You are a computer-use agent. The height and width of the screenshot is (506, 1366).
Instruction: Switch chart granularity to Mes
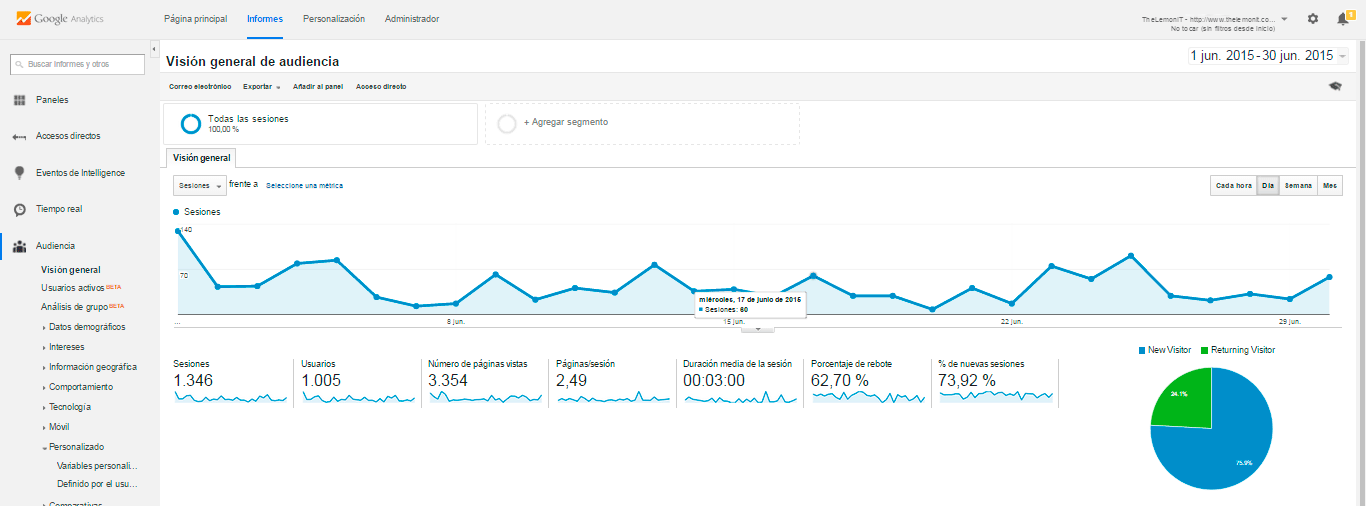point(1330,185)
